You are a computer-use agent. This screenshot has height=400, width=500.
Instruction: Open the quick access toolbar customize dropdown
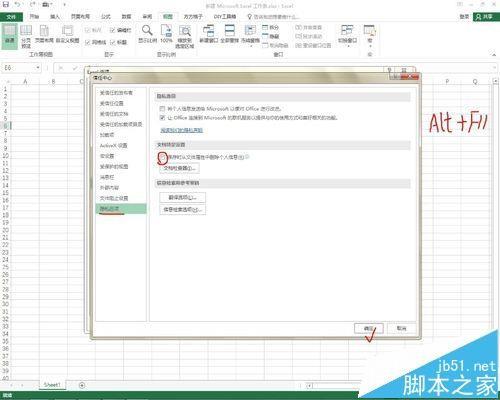(64, 4)
